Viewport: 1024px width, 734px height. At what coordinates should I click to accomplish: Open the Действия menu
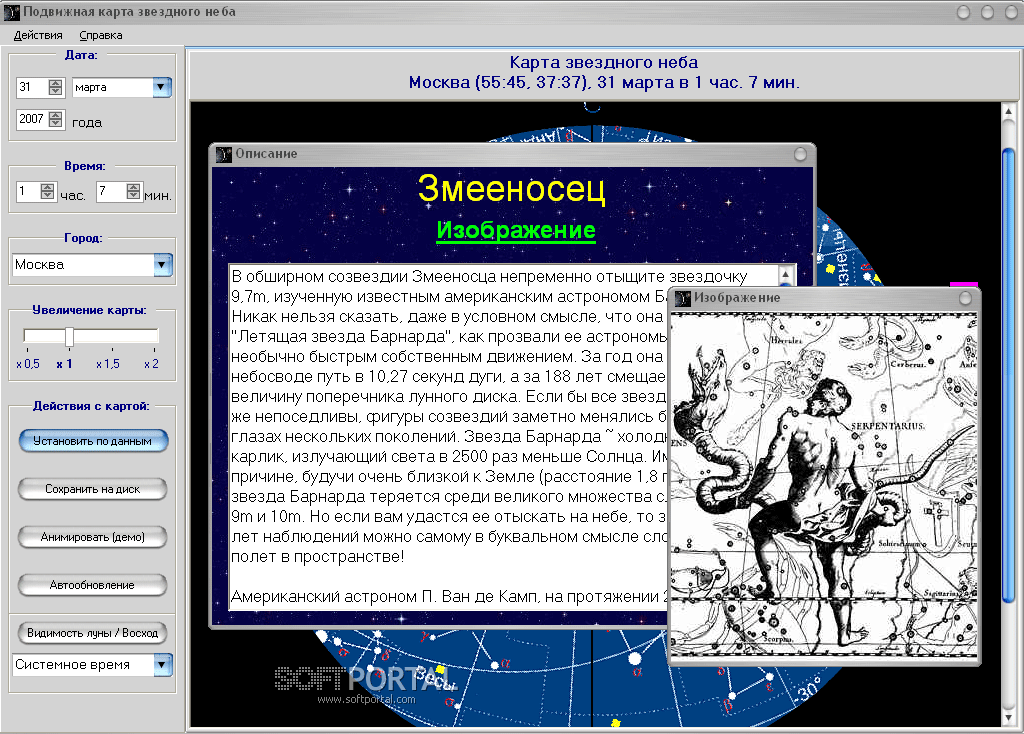pyautogui.click(x=38, y=35)
